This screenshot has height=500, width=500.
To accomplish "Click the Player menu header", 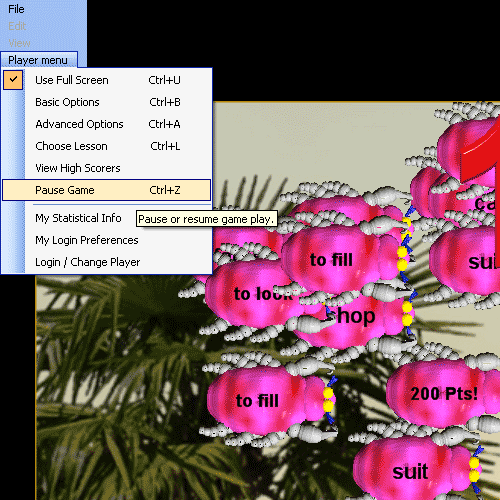I will 38,60.
